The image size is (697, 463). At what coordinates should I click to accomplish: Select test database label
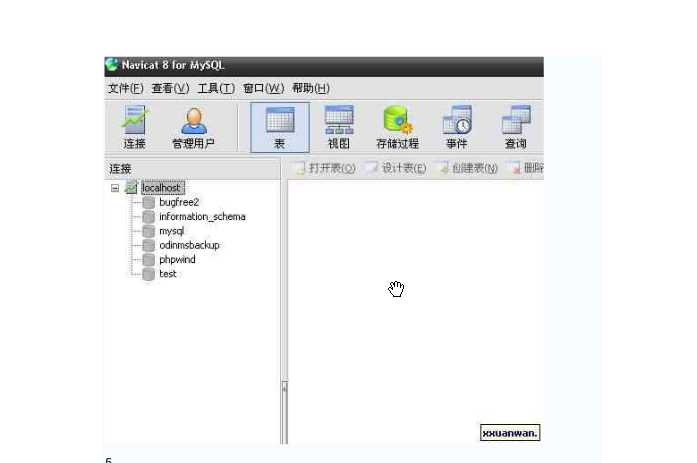coord(168,274)
